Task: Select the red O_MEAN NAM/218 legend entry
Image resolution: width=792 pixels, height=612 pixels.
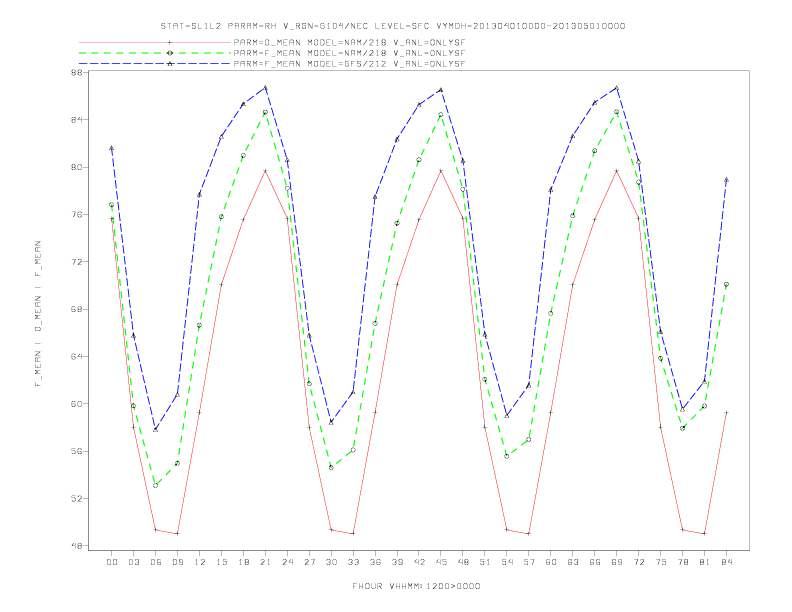Action: click(272, 42)
